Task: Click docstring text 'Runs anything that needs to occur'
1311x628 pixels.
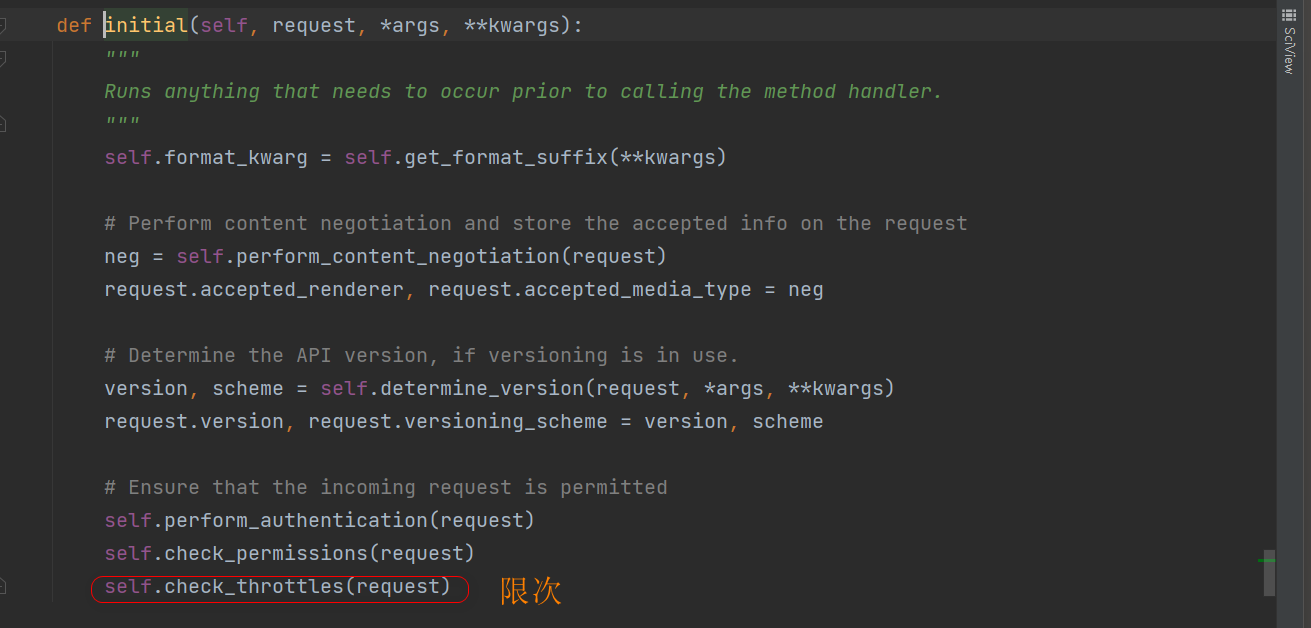Action: tap(302, 91)
